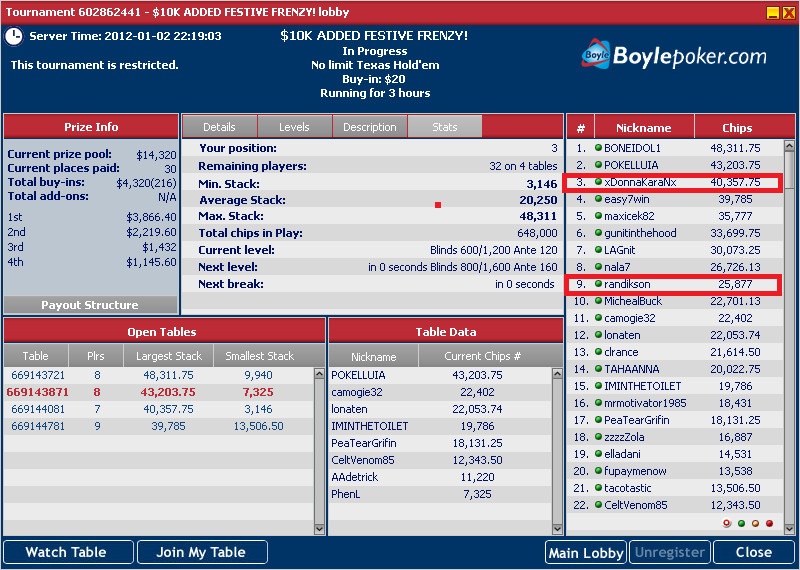Click green status dot beside BONEIDOL1
Screen dimensions: 800x570
click(x=598, y=148)
